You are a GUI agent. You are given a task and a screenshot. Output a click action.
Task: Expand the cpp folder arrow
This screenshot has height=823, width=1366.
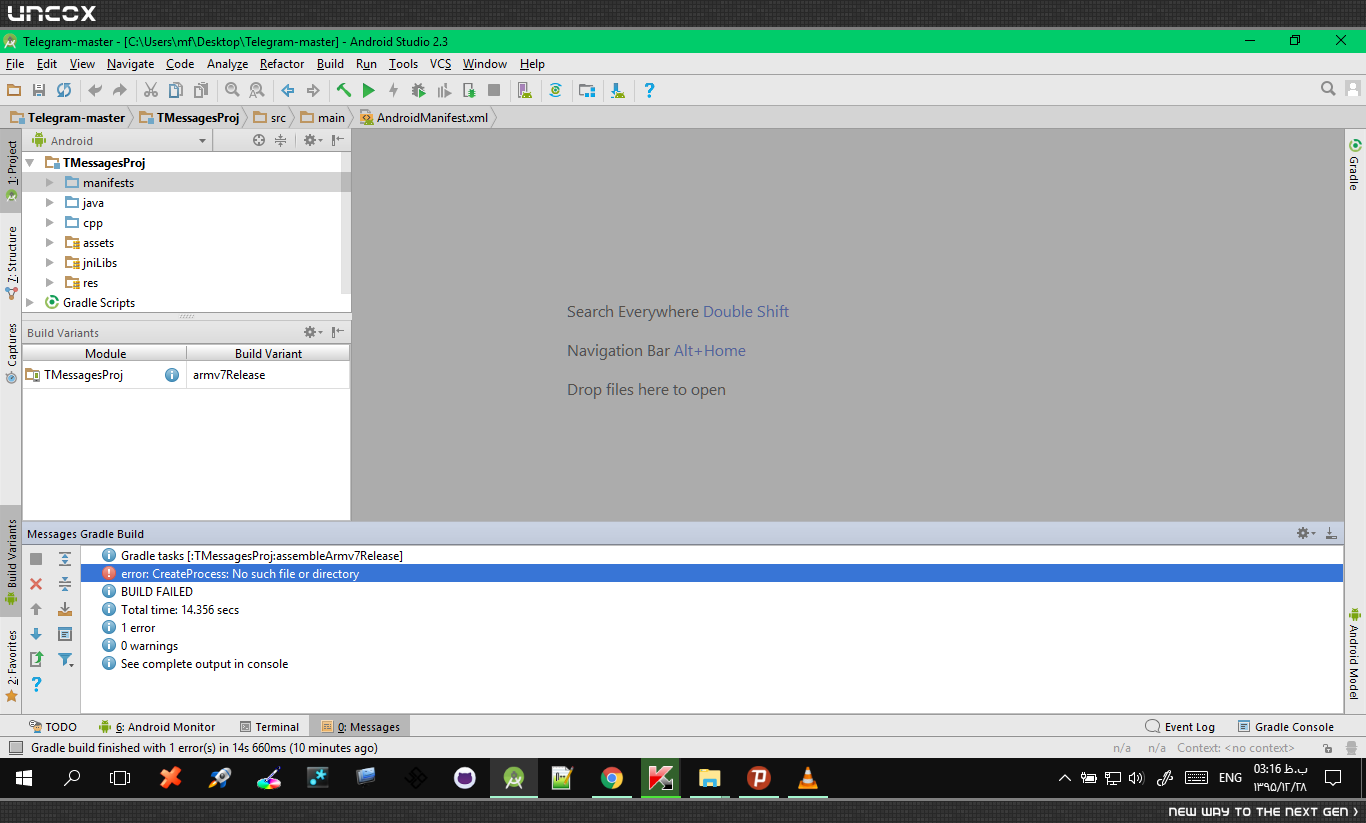pyautogui.click(x=50, y=223)
